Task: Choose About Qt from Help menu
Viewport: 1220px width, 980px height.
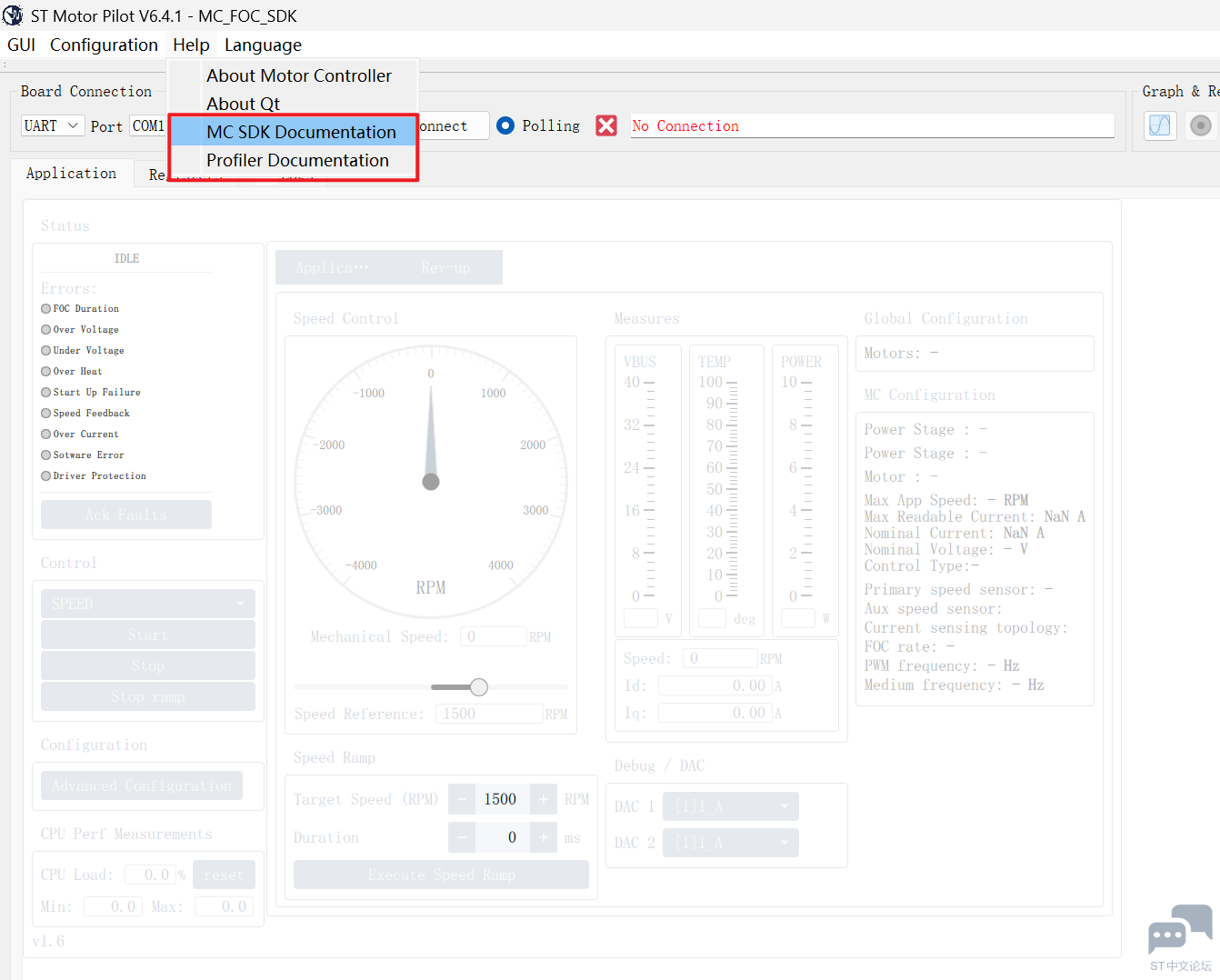Action: coord(293,104)
